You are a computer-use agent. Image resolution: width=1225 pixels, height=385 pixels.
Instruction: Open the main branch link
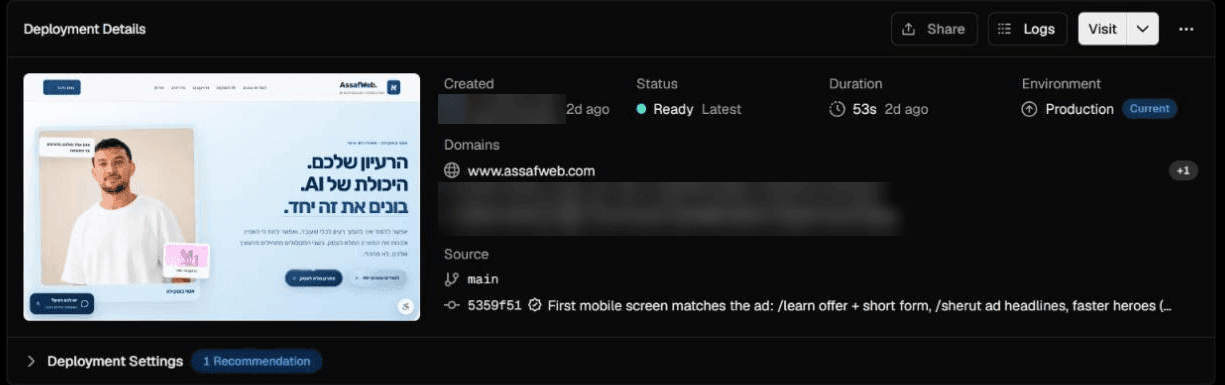(483, 279)
